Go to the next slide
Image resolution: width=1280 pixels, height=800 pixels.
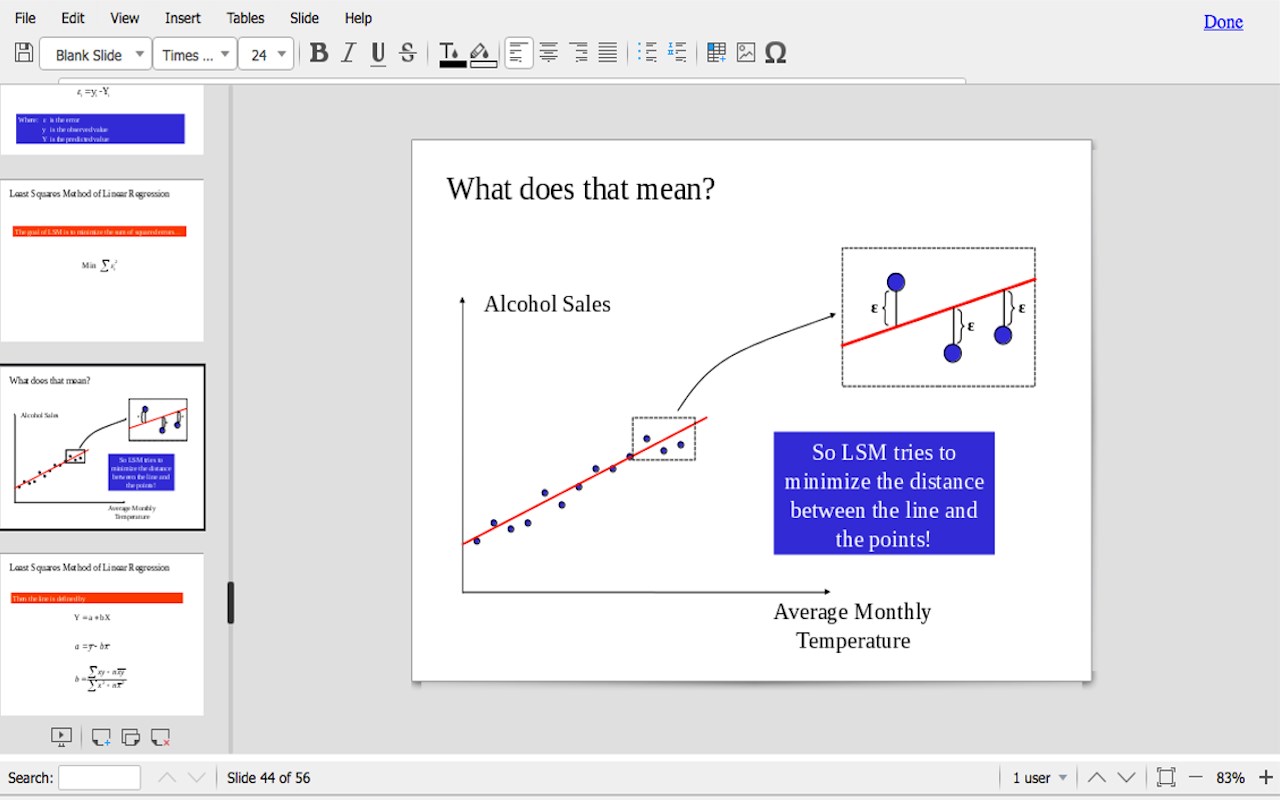(1126, 777)
